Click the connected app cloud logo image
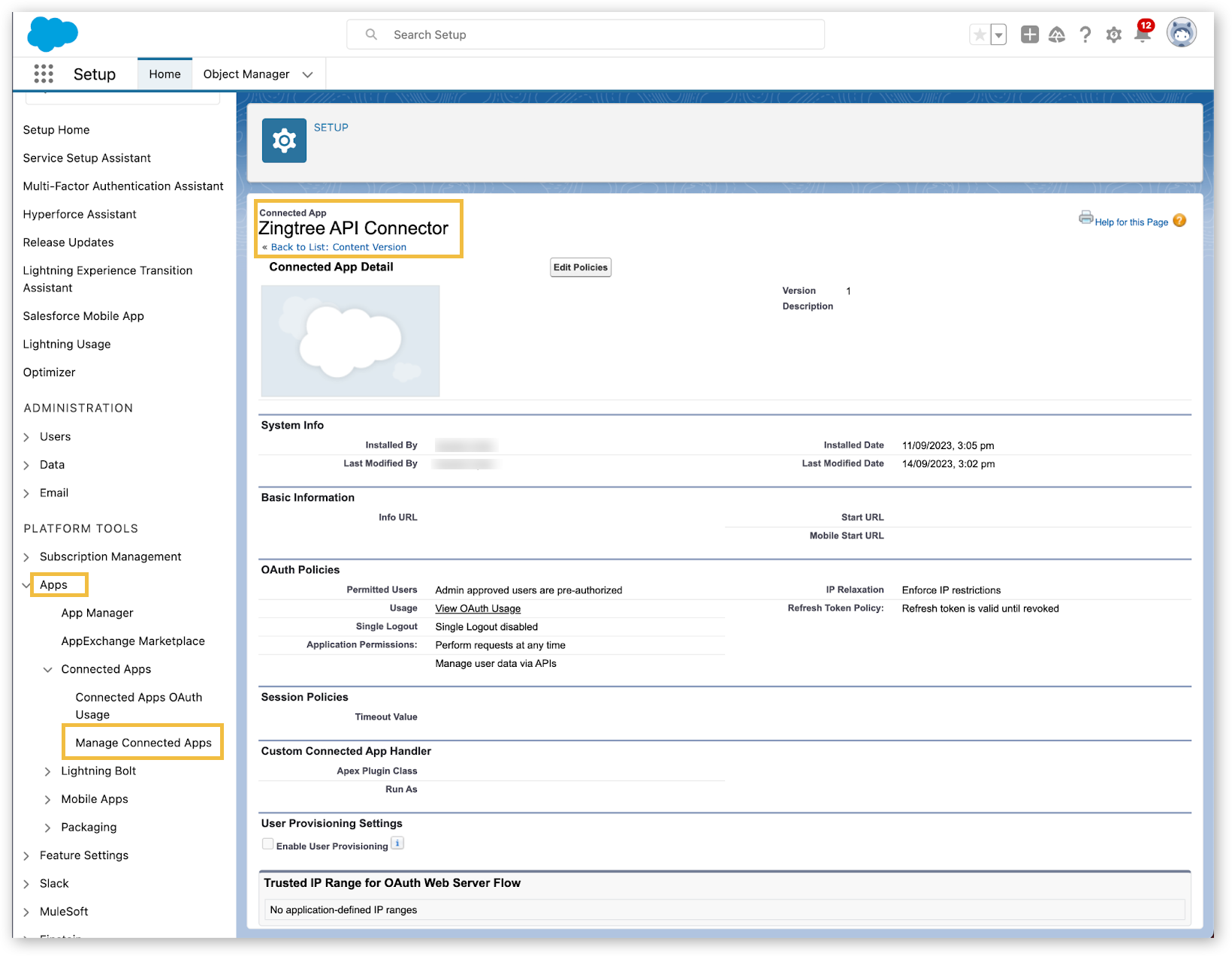The image size is (1232, 956). pyautogui.click(x=350, y=341)
